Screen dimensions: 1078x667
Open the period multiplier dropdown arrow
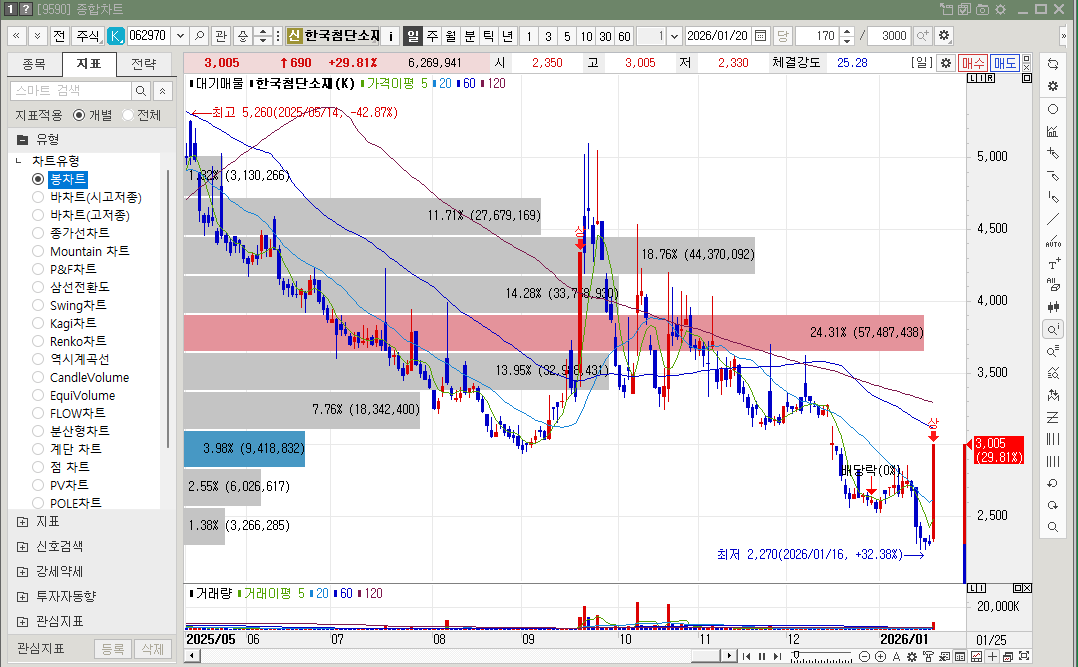pyautogui.click(x=674, y=36)
